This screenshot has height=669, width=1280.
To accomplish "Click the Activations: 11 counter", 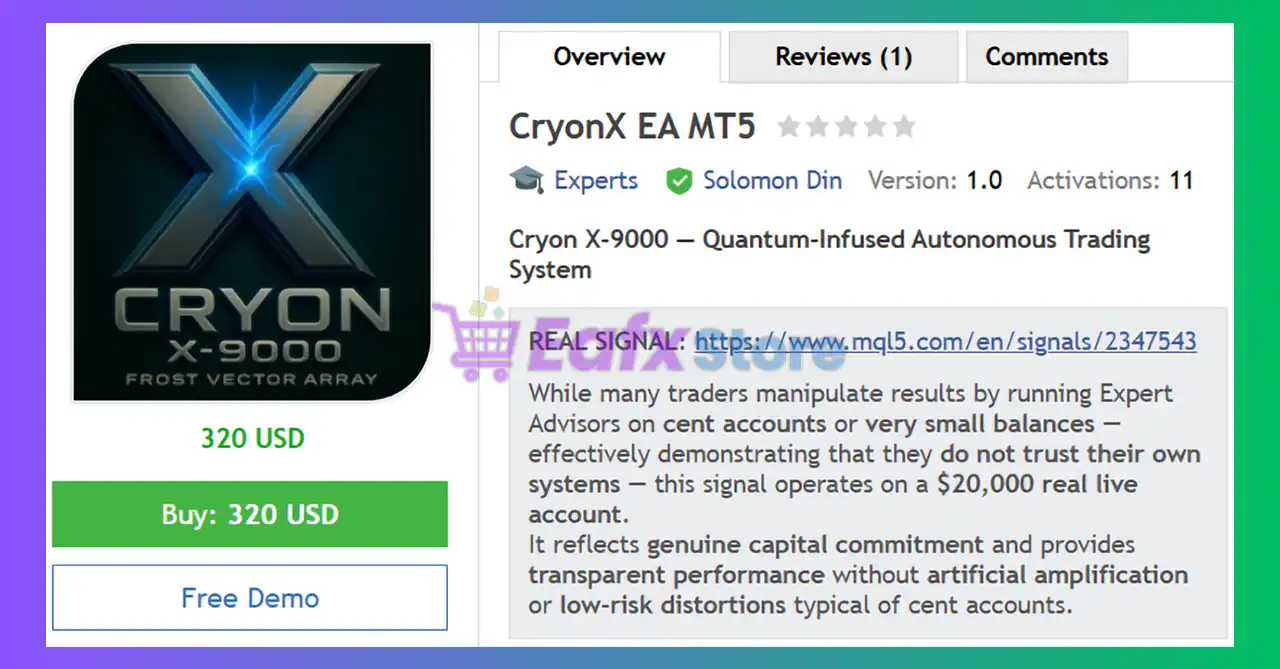I will point(1110,181).
